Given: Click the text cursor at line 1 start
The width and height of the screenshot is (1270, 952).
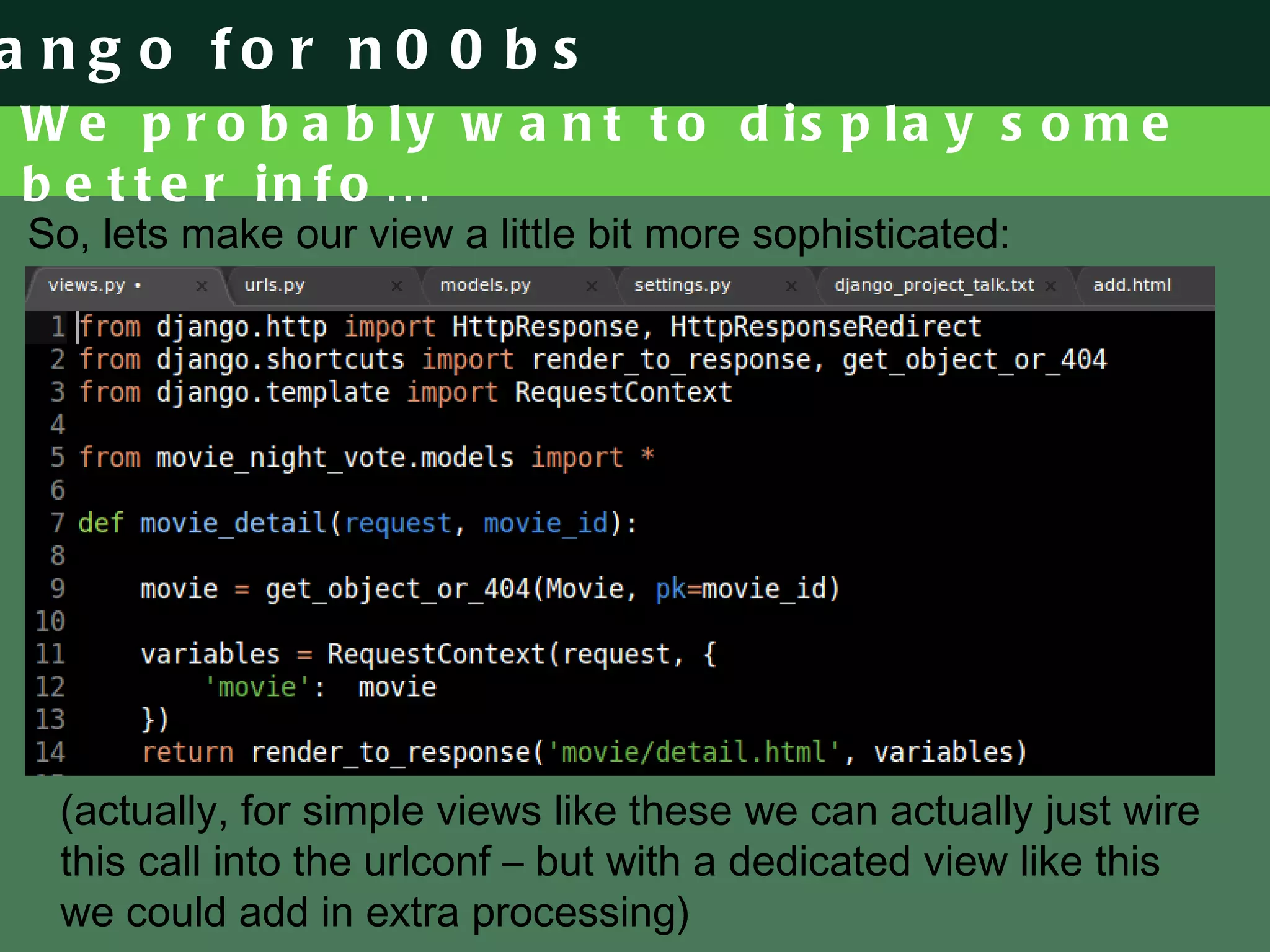Looking at the screenshot, I should coord(78,328).
